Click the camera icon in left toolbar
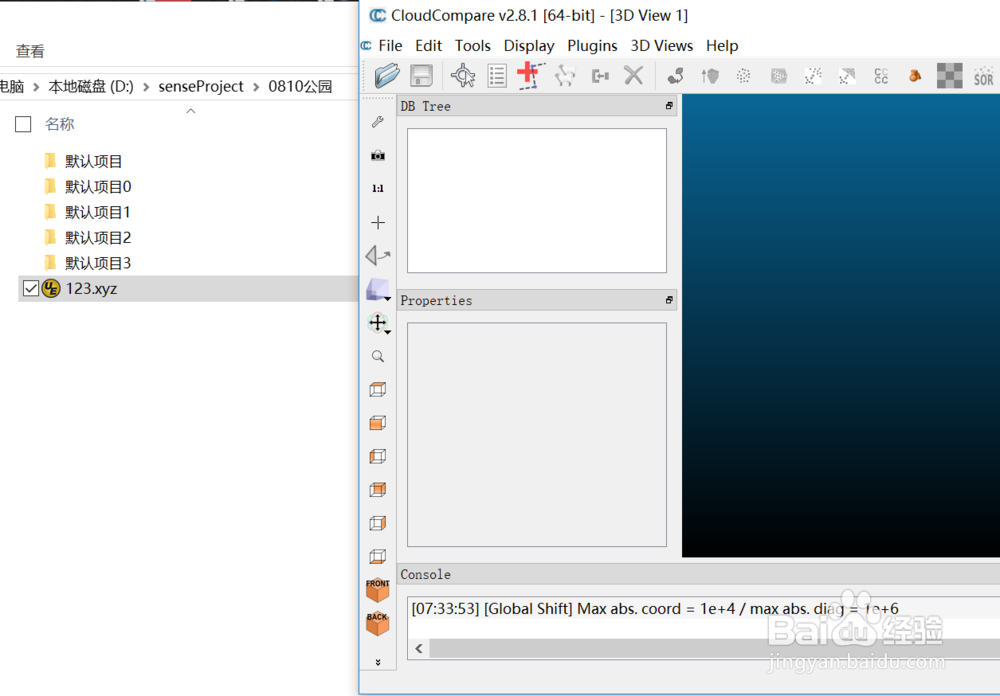The height and width of the screenshot is (696, 1000). [x=378, y=155]
